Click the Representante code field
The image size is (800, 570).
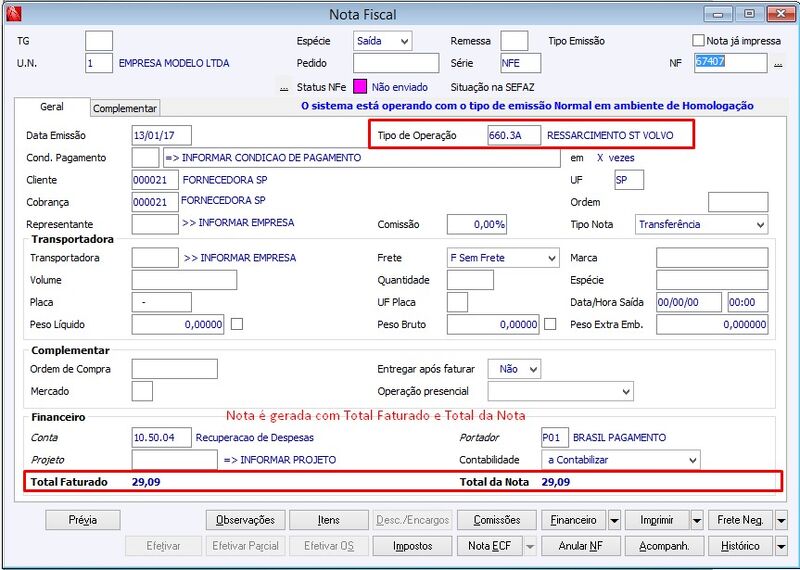pos(155,225)
